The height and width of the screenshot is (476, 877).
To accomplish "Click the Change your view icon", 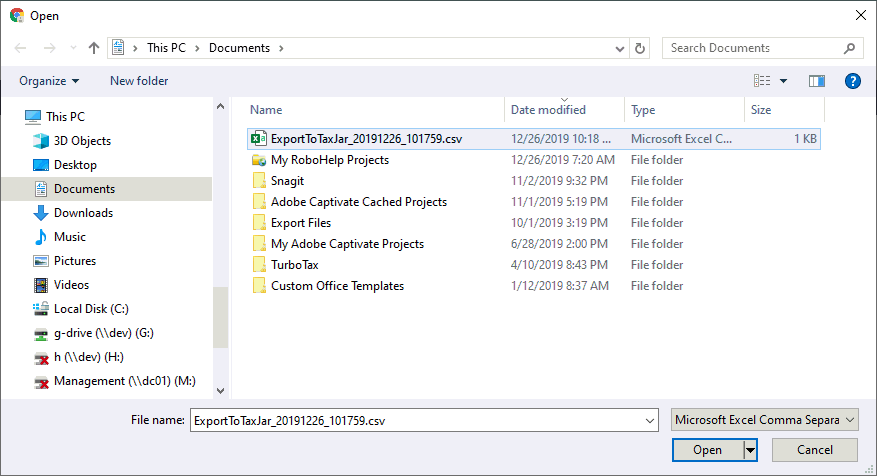I will (x=763, y=81).
